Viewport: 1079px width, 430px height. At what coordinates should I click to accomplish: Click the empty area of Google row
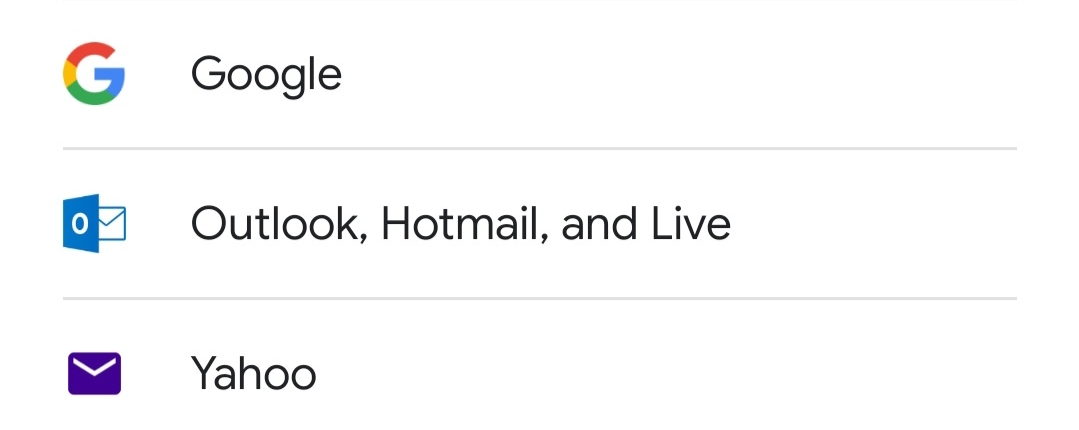pos(679,74)
